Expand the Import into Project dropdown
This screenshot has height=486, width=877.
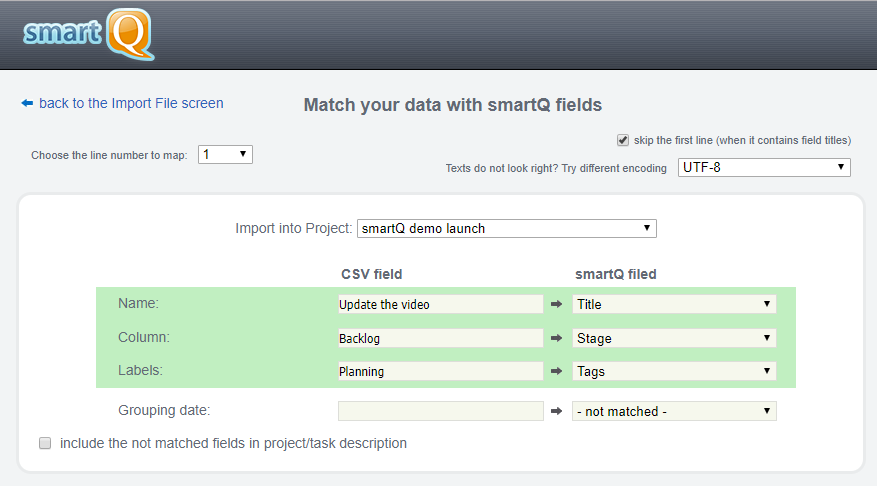tap(506, 228)
